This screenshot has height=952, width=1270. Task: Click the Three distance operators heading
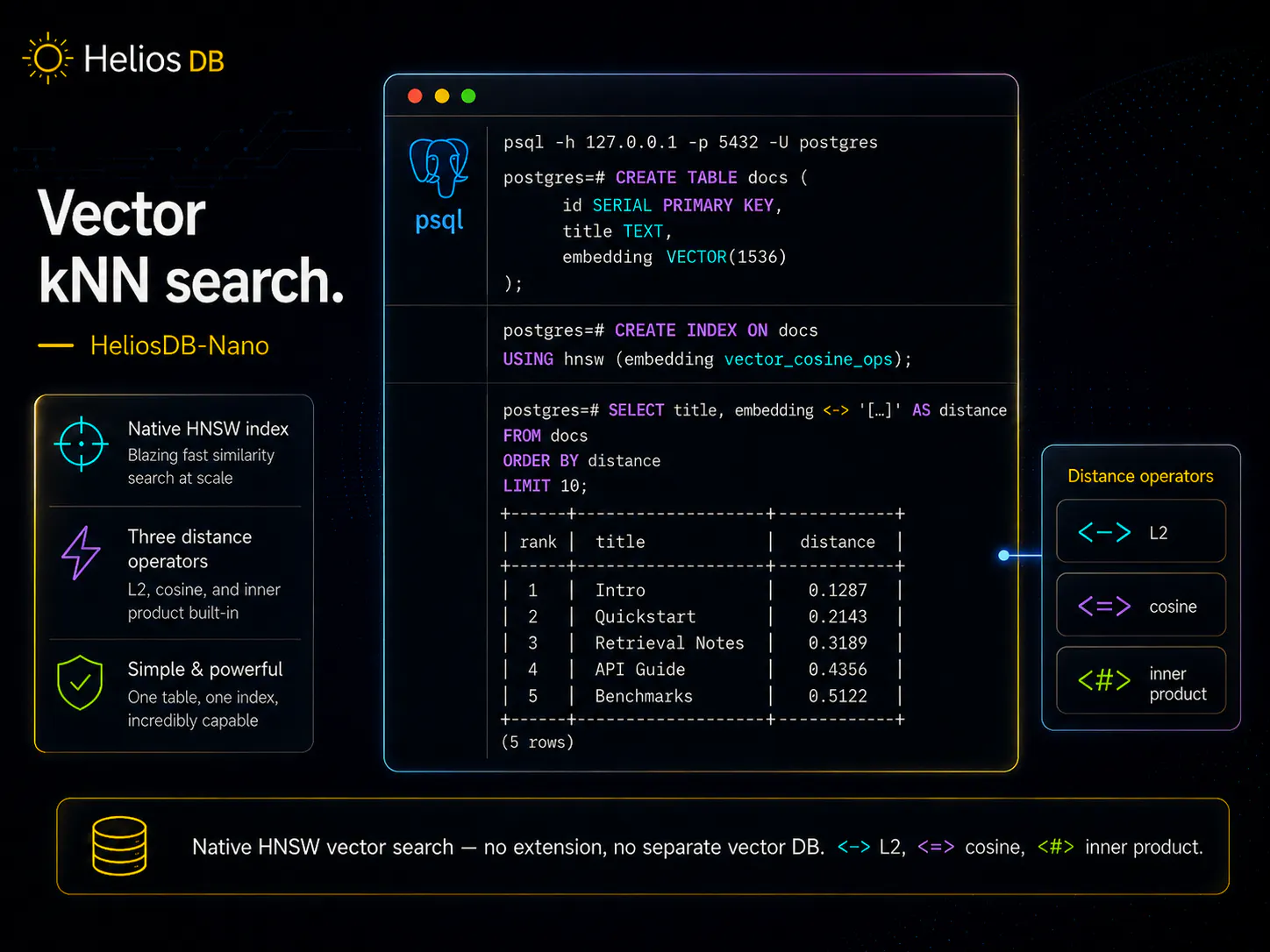[x=189, y=549]
